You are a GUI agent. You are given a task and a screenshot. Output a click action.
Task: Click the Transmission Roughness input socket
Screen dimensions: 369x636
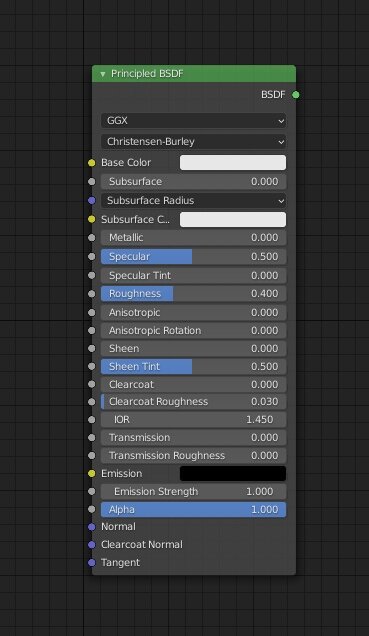tap(92, 456)
